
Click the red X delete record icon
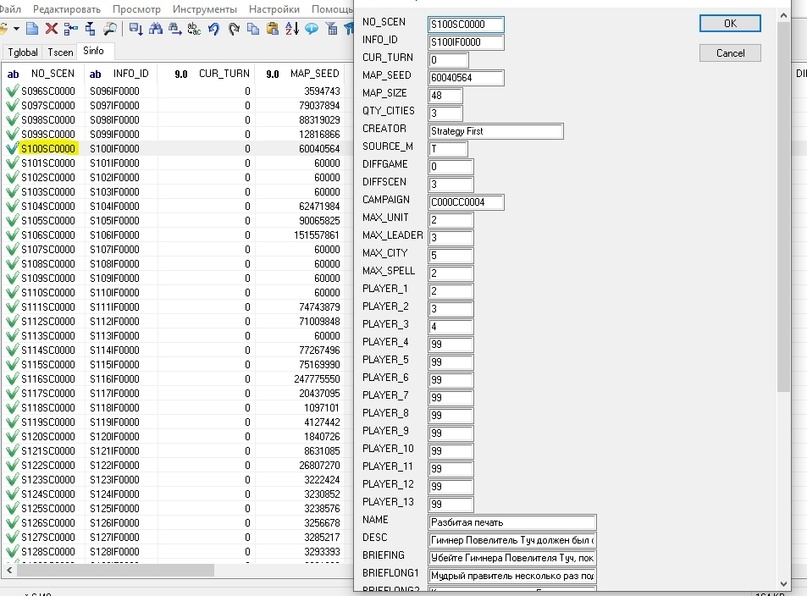point(51,29)
